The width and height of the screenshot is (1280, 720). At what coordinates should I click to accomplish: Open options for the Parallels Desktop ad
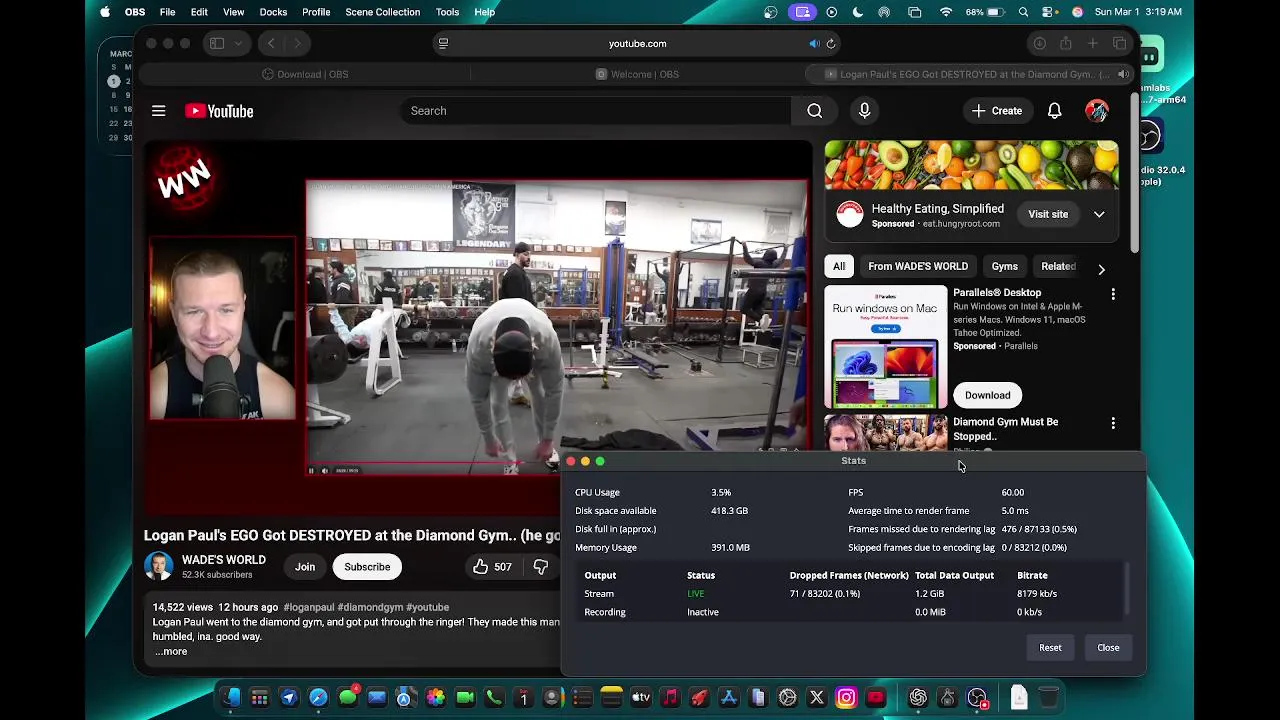[1113, 294]
